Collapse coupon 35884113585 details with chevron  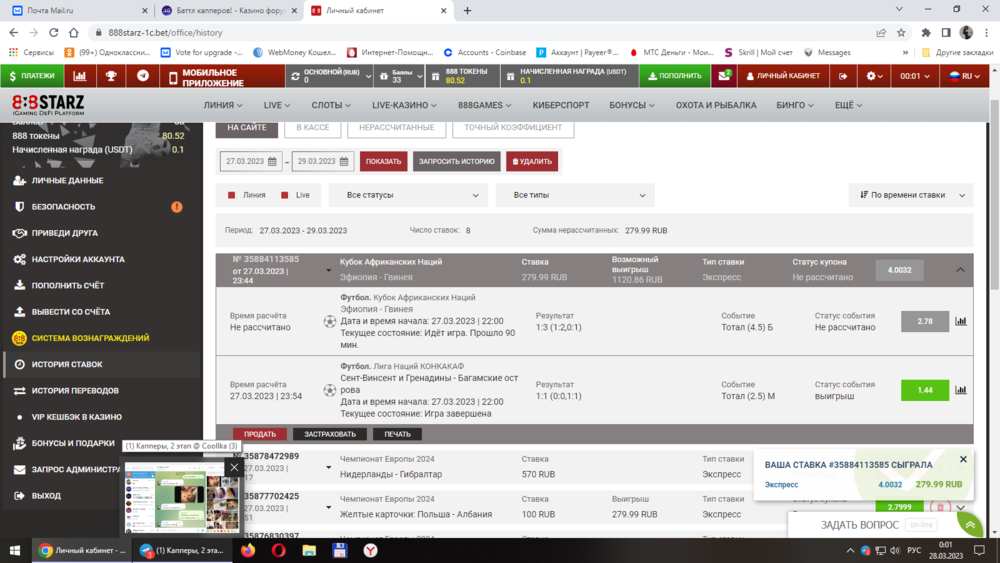[960, 270]
